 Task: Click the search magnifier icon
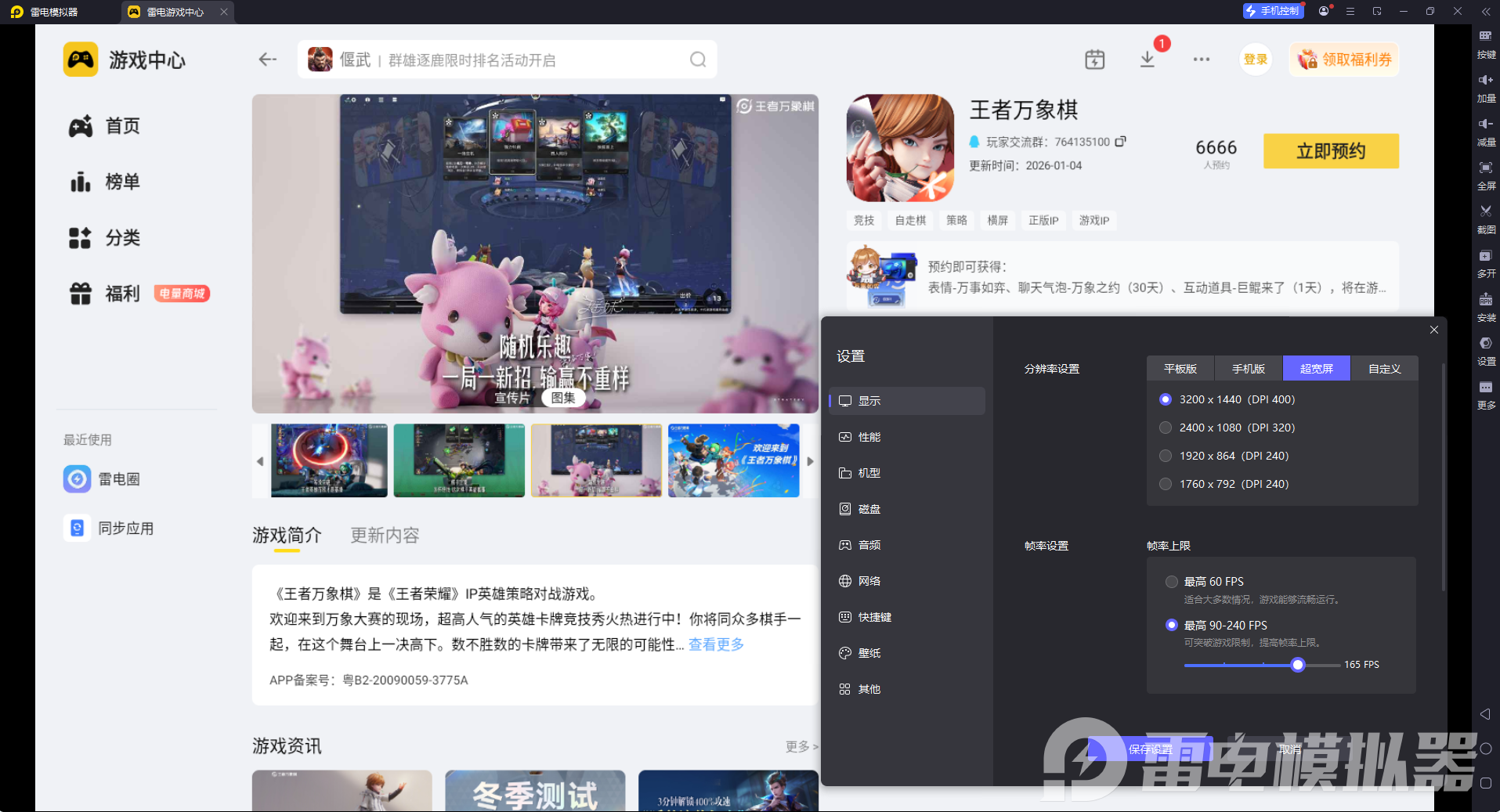click(x=698, y=60)
